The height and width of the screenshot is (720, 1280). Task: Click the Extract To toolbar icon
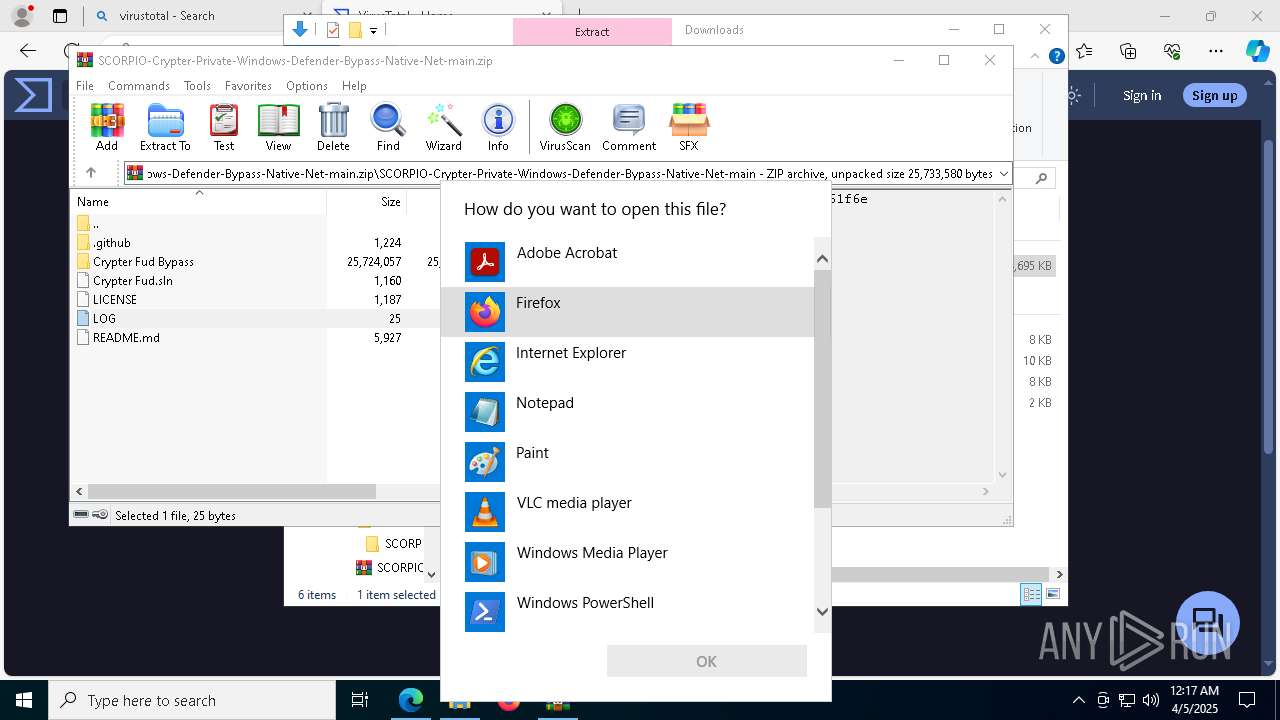165,127
